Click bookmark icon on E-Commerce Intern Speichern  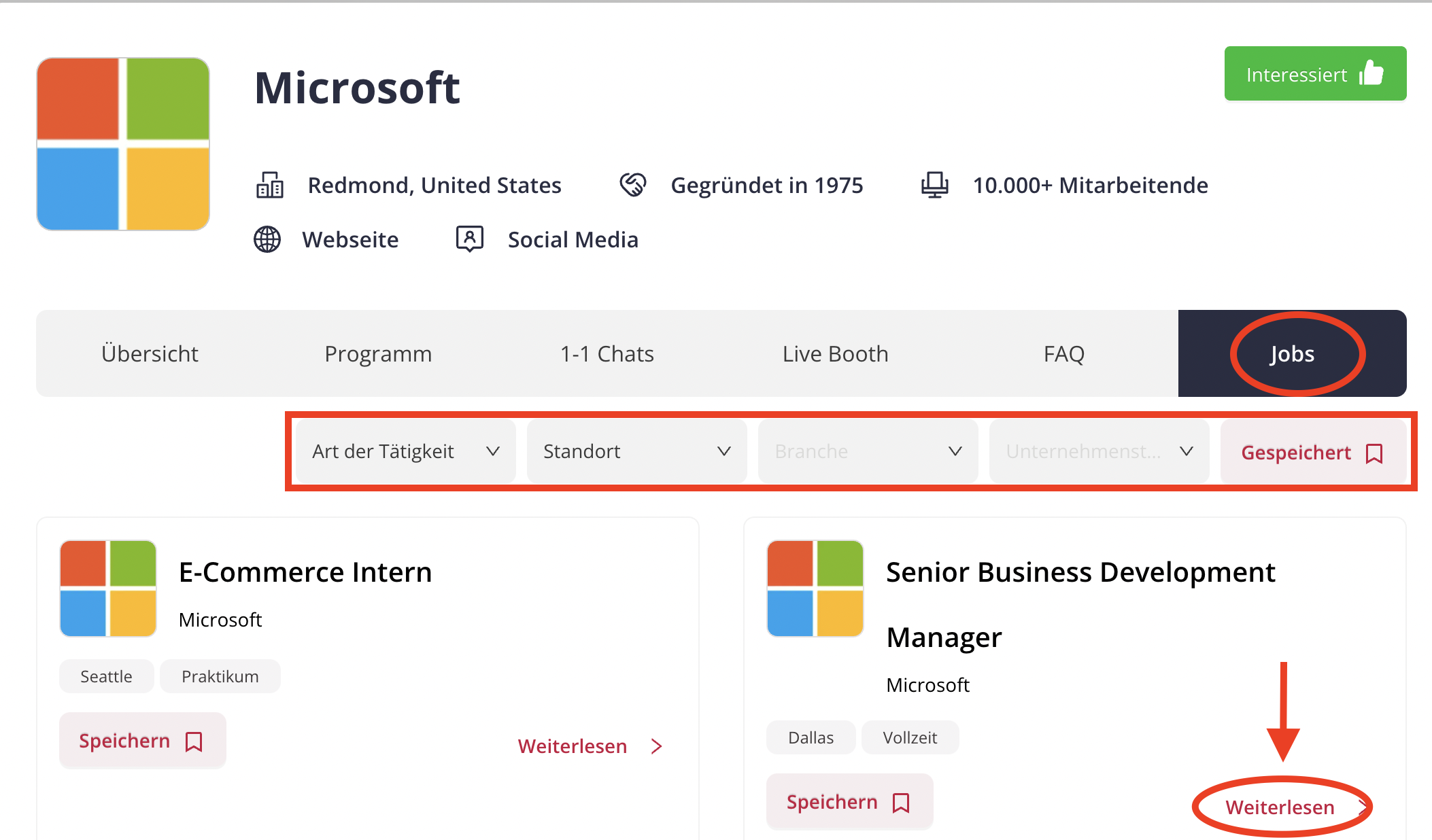pos(194,741)
